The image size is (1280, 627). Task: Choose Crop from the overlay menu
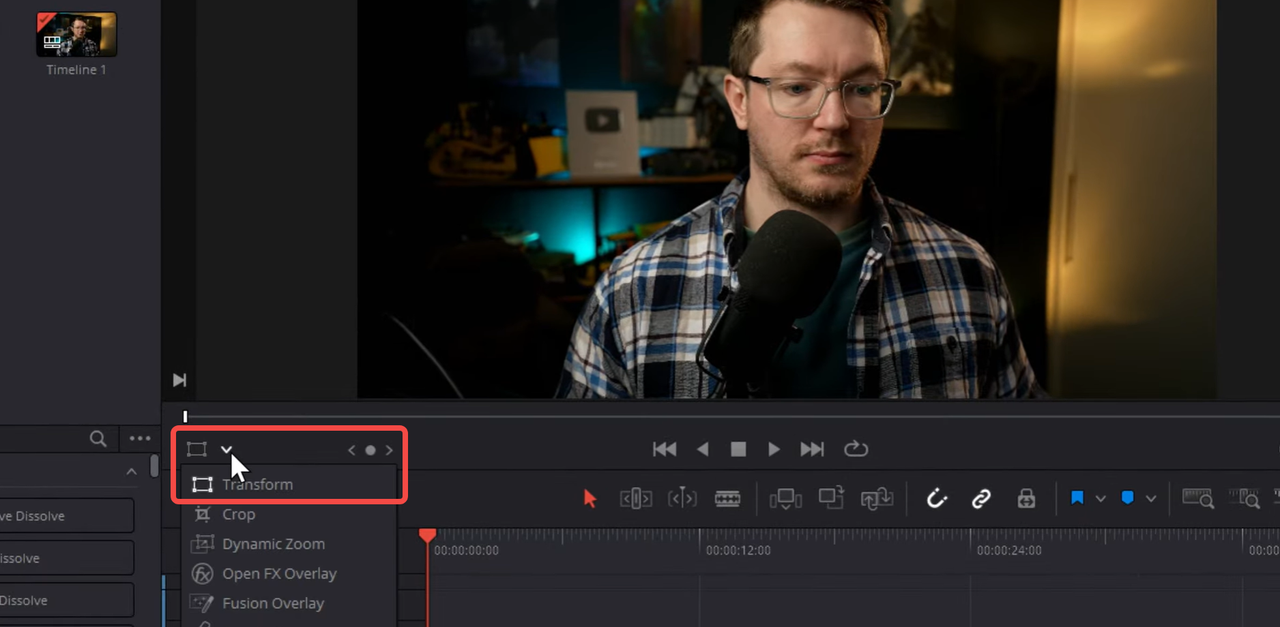(289, 514)
